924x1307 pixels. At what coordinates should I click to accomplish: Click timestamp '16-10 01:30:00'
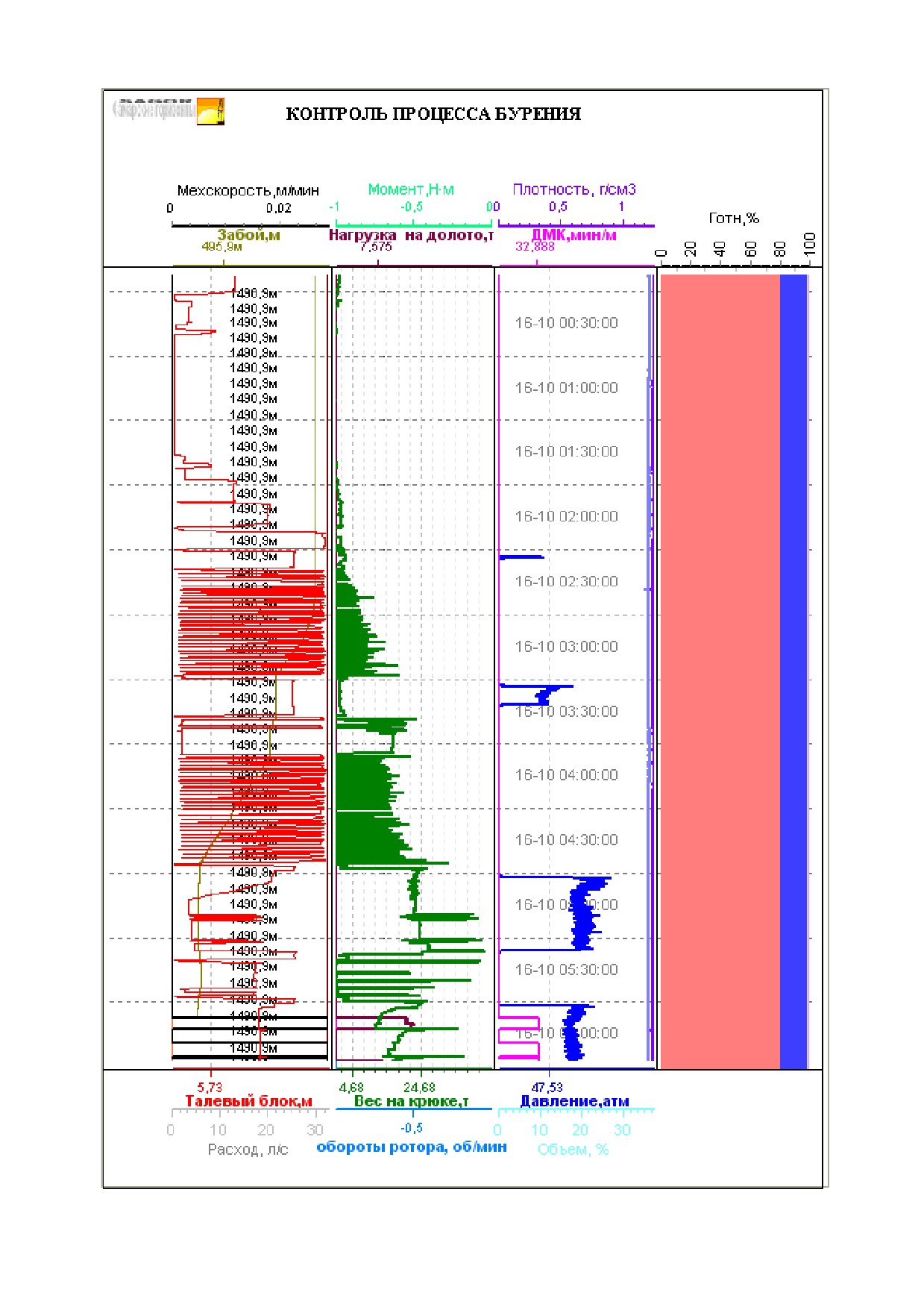click(566, 451)
